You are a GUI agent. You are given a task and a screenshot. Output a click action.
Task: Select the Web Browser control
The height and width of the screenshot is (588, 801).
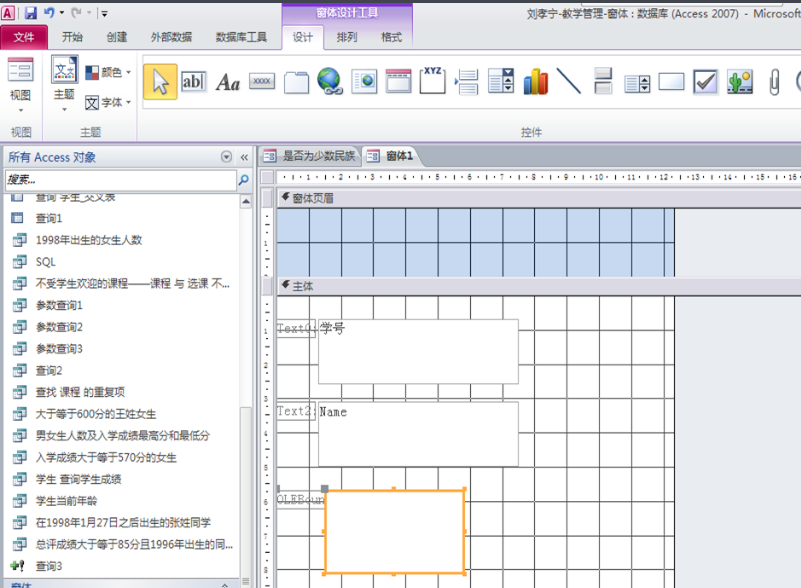coord(364,82)
